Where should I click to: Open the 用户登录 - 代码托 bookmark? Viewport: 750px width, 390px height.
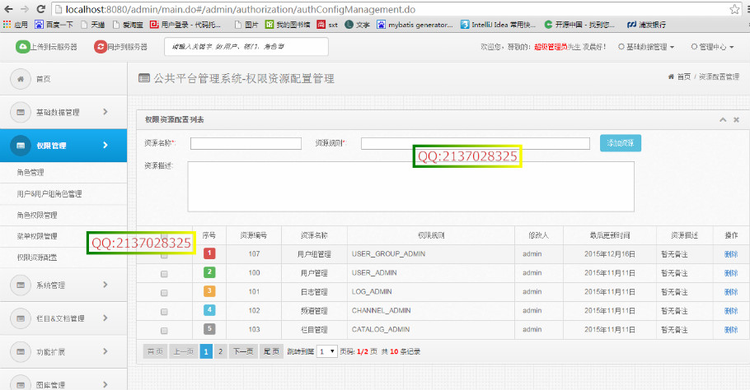186,24
